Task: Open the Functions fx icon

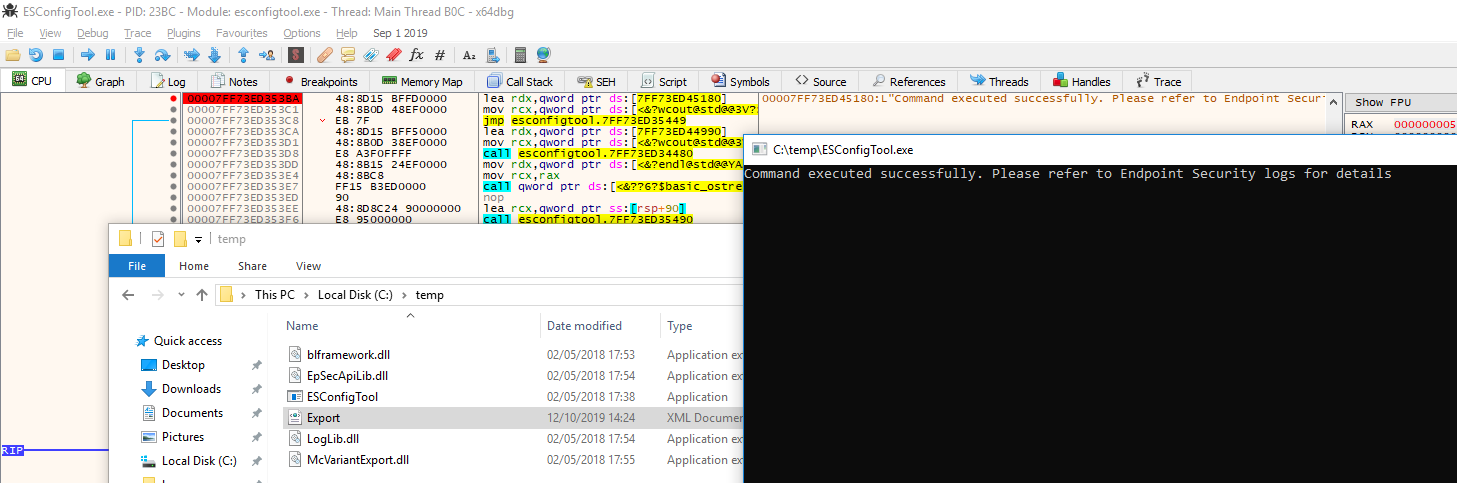Action: 417,55
